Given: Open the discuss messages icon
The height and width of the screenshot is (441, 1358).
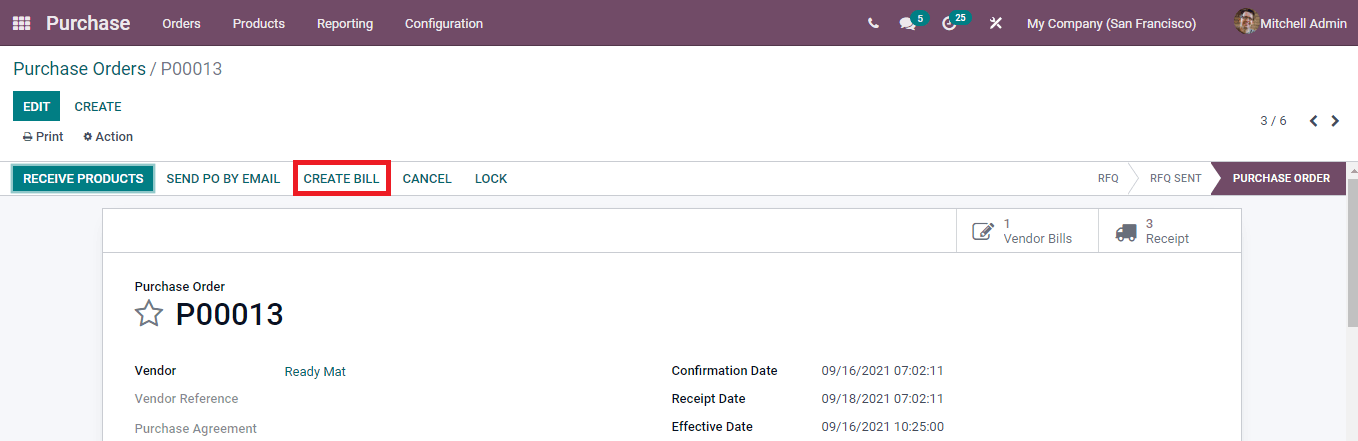Looking at the screenshot, I should click(907, 23).
